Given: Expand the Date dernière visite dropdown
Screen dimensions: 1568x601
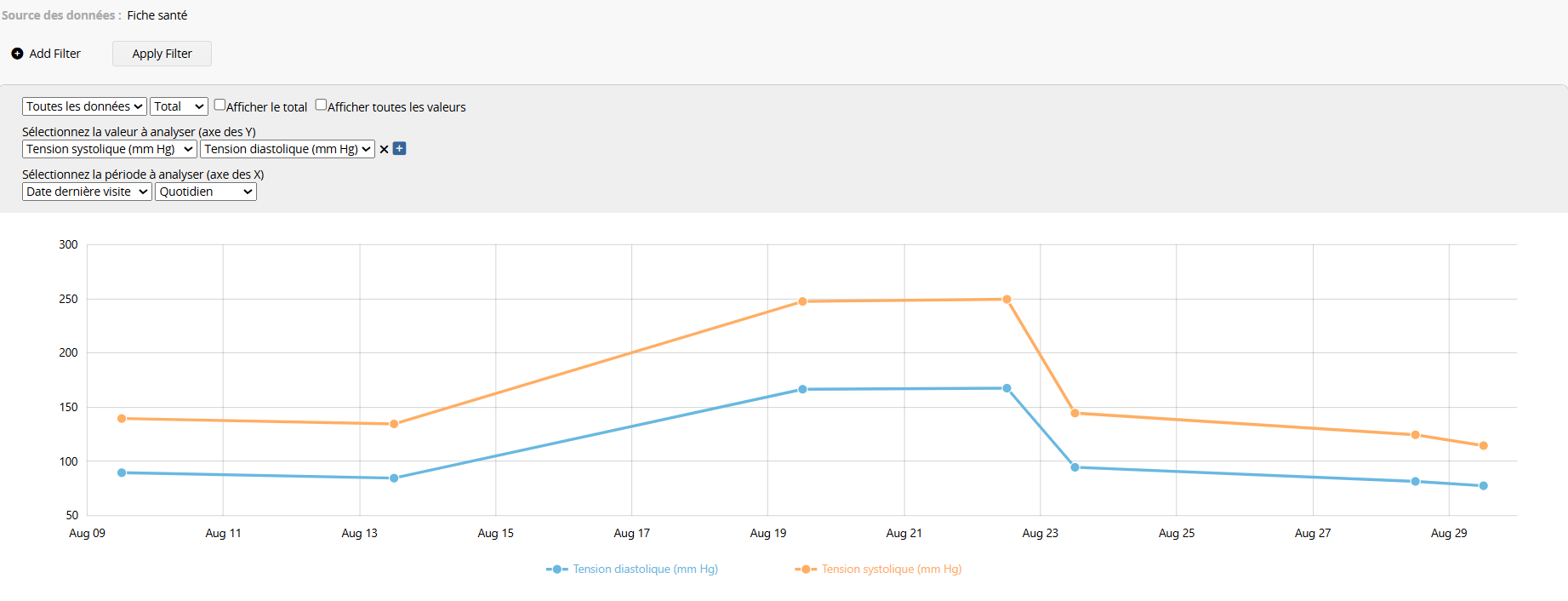Looking at the screenshot, I should (87, 192).
